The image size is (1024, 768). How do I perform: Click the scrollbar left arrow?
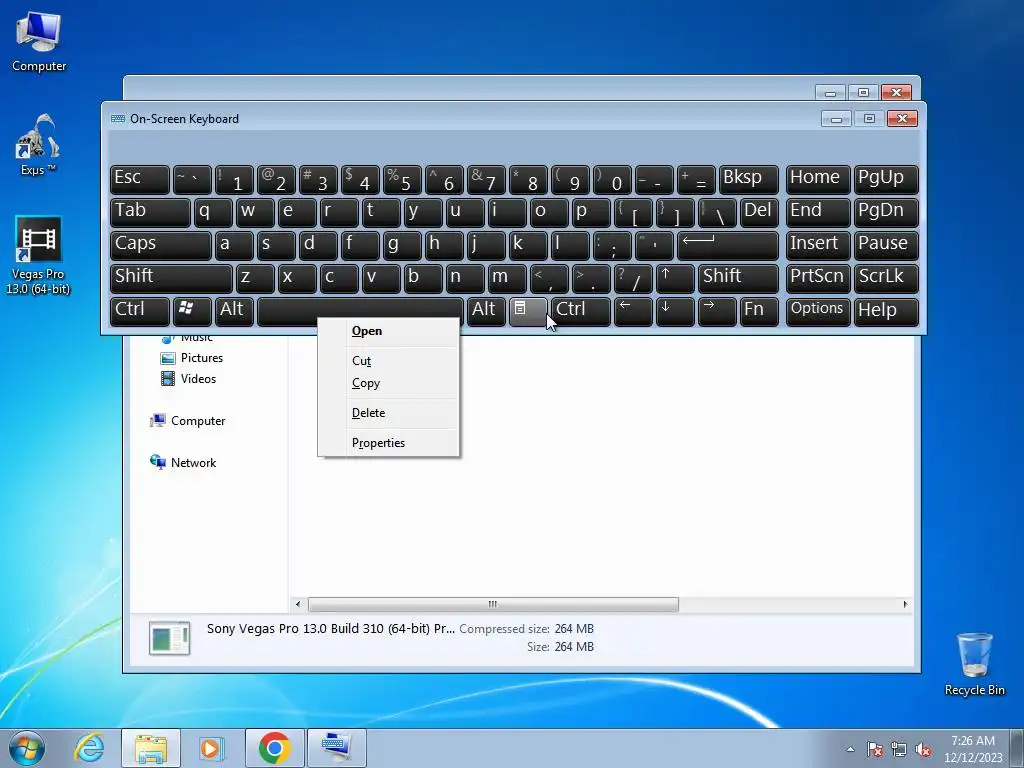tap(298, 604)
